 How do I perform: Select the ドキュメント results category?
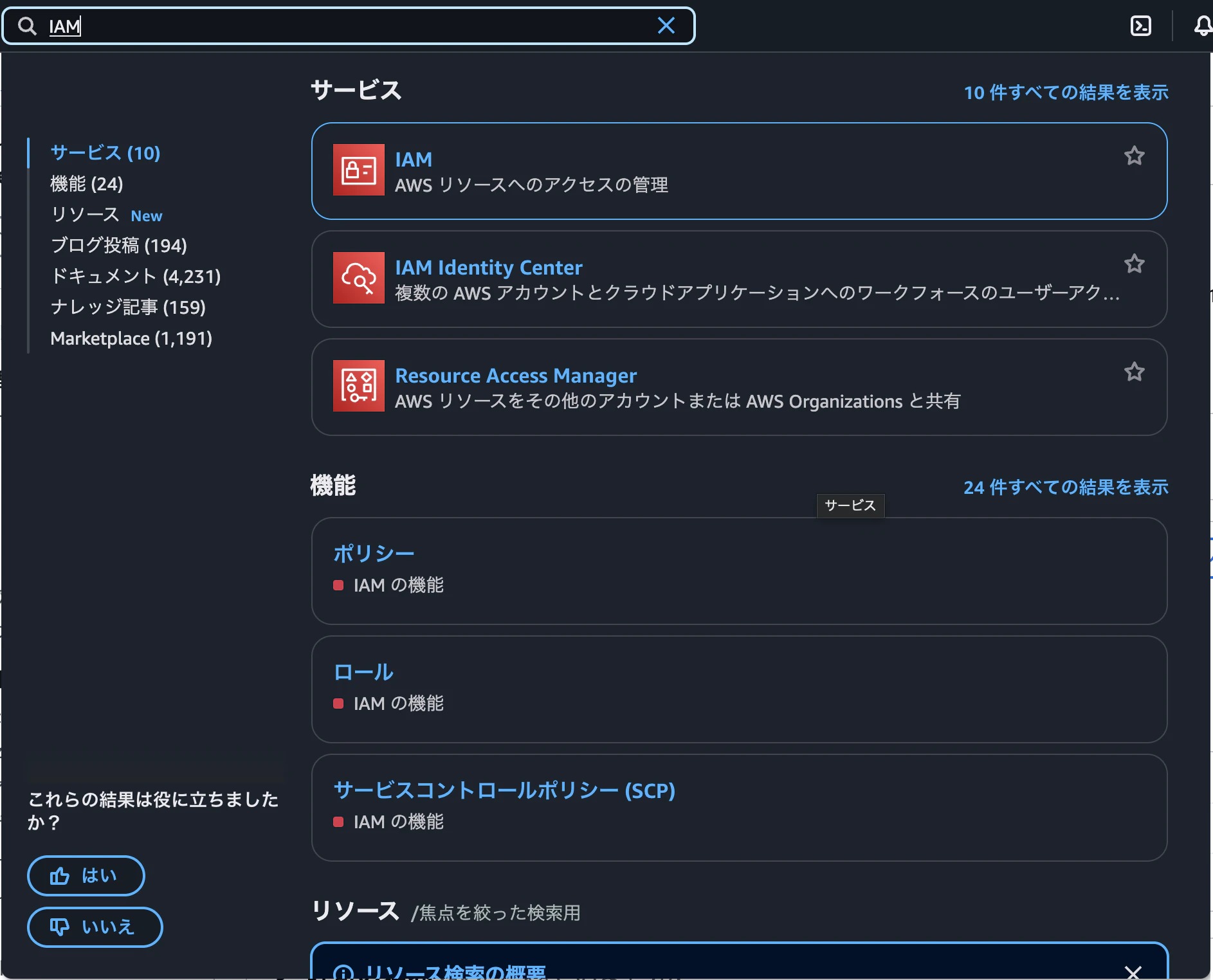coord(136,277)
